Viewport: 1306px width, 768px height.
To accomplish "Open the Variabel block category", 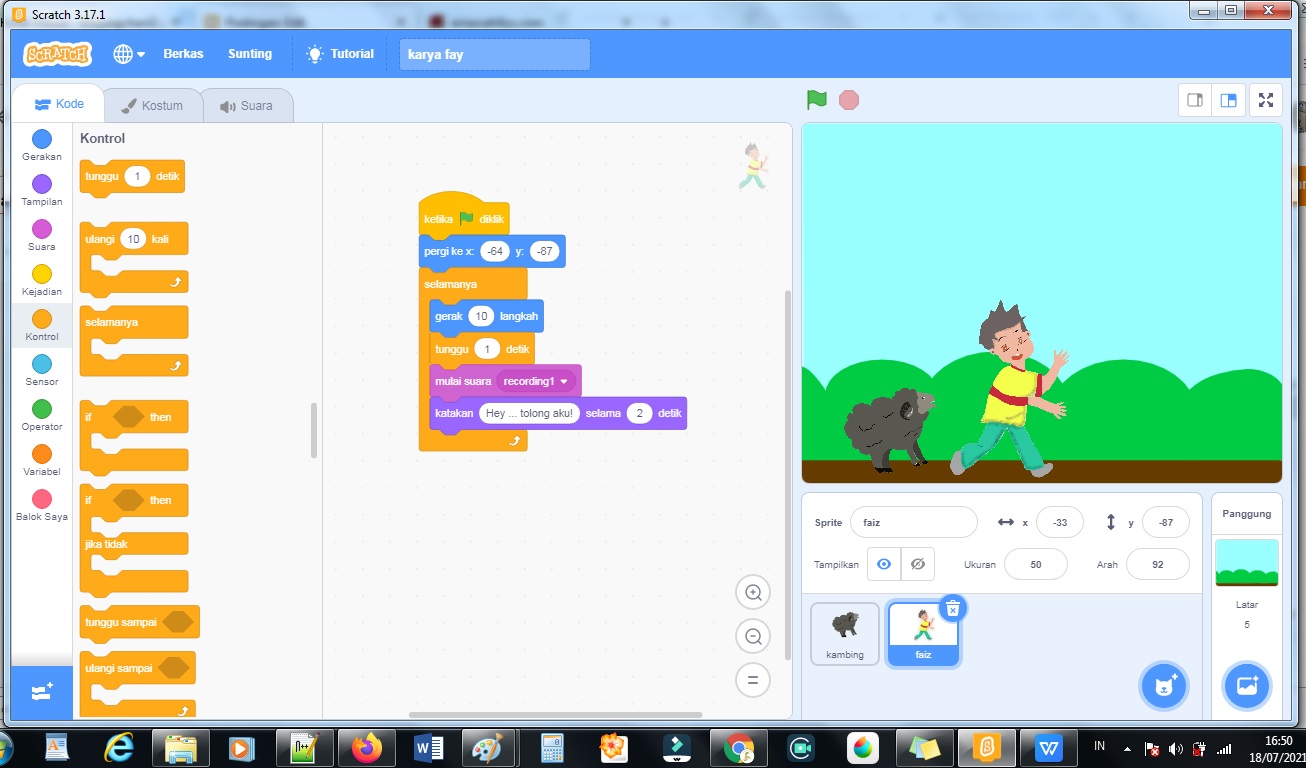I will click(40, 455).
